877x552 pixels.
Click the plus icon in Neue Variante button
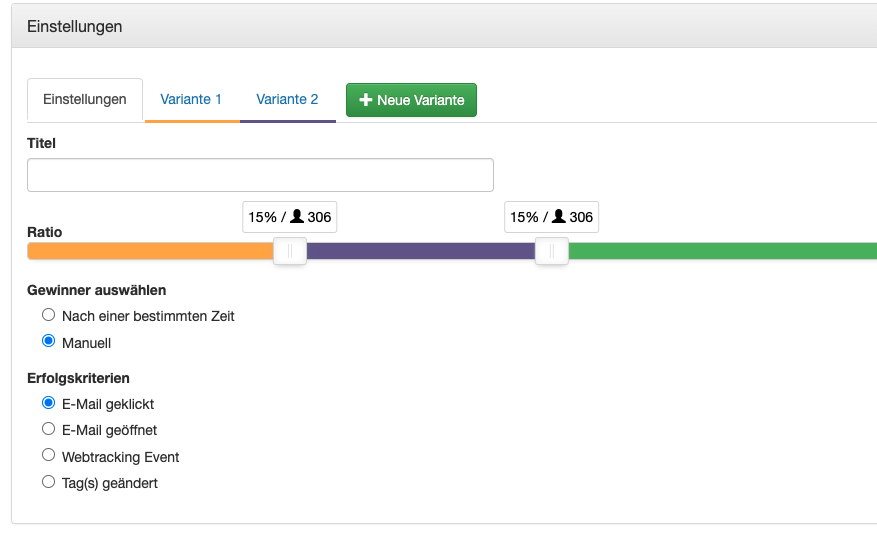[x=365, y=100]
